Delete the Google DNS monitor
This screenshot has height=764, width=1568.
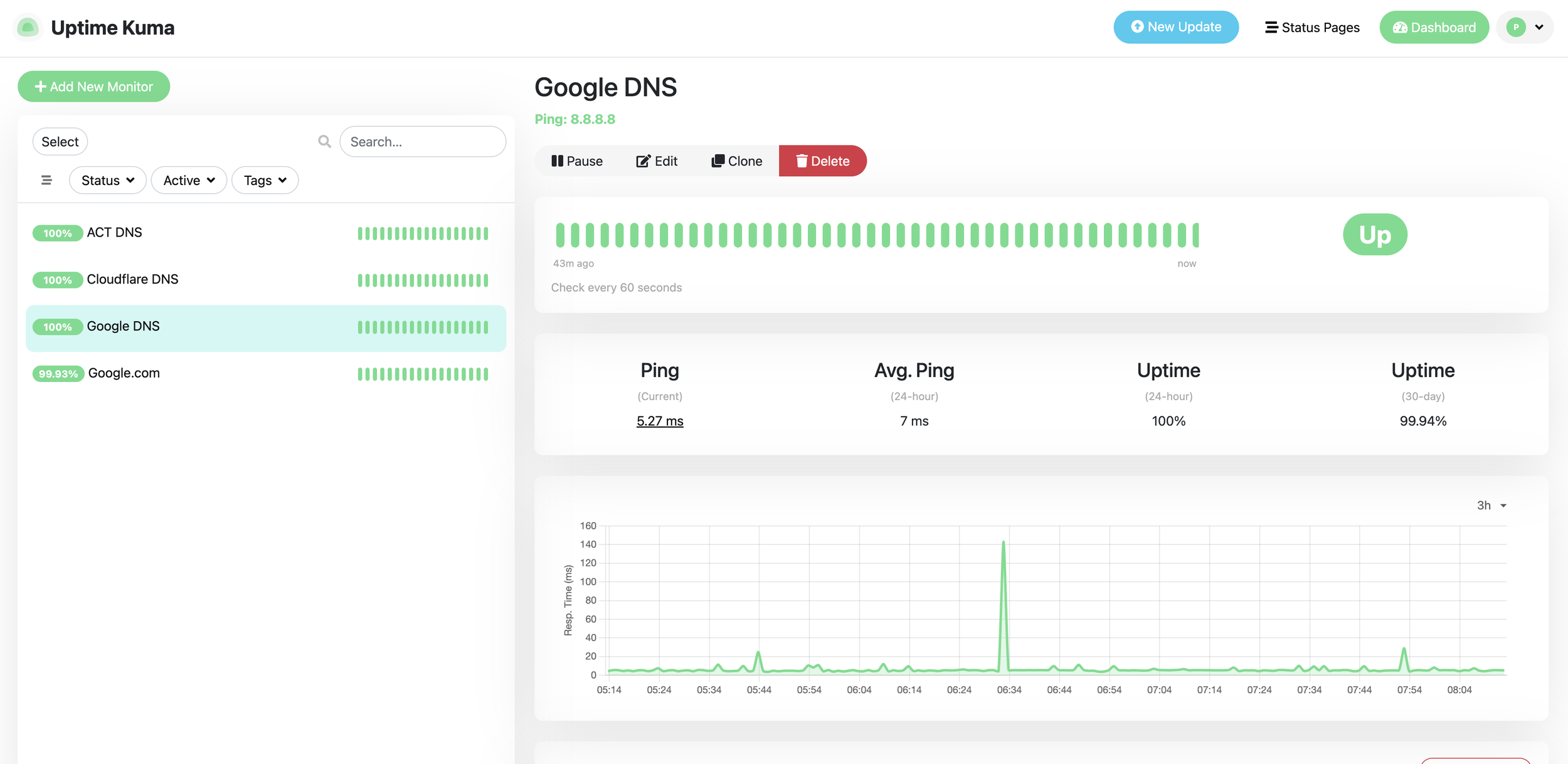(822, 161)
